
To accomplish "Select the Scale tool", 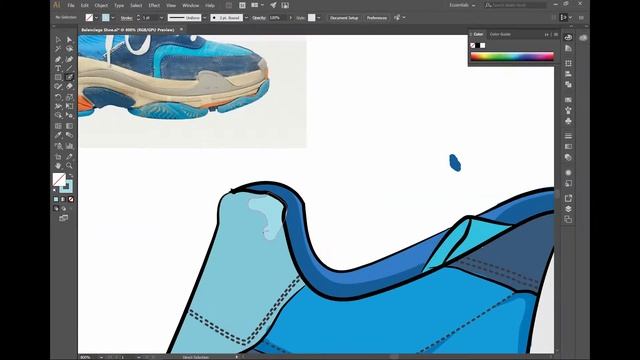I will [x=69, y=97].
